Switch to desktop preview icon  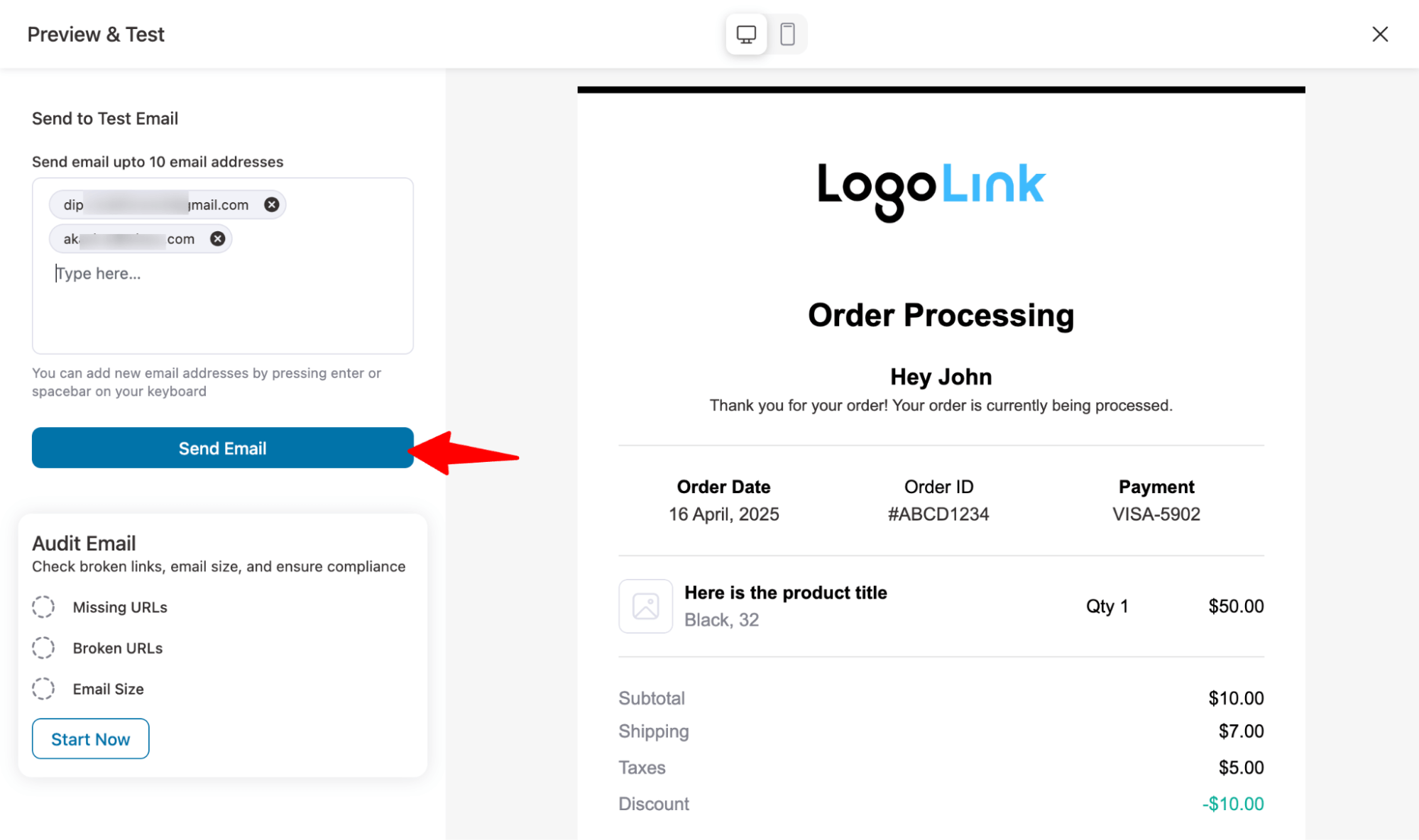click(746, 34)
